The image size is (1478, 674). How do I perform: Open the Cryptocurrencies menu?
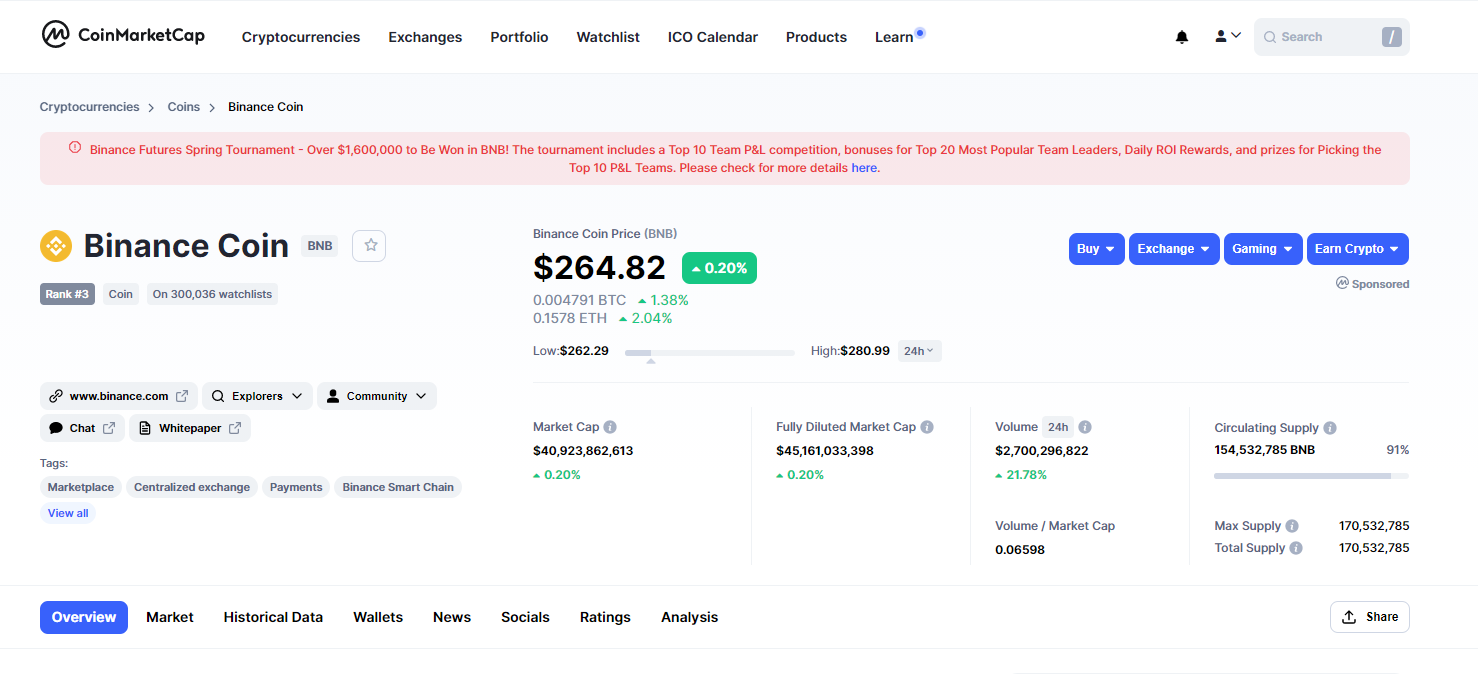301,37
